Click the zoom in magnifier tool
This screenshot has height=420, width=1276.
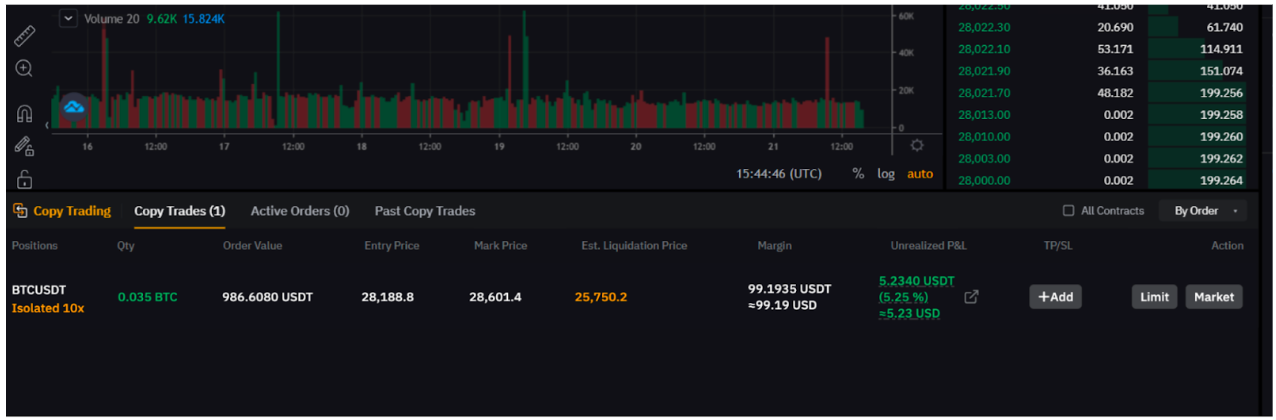coord(24,68)
